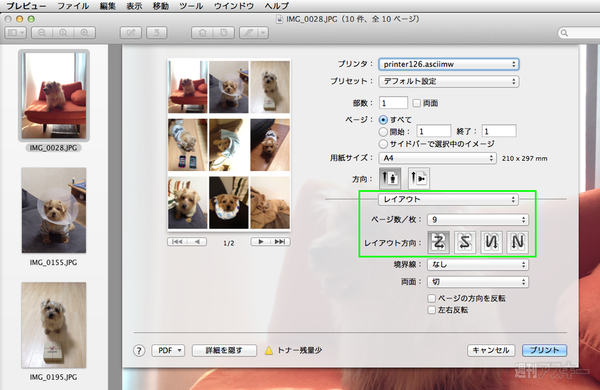Open the プリンタ dropdown printer126.asciimw
The image size is (600, 390).
[448, 64]
